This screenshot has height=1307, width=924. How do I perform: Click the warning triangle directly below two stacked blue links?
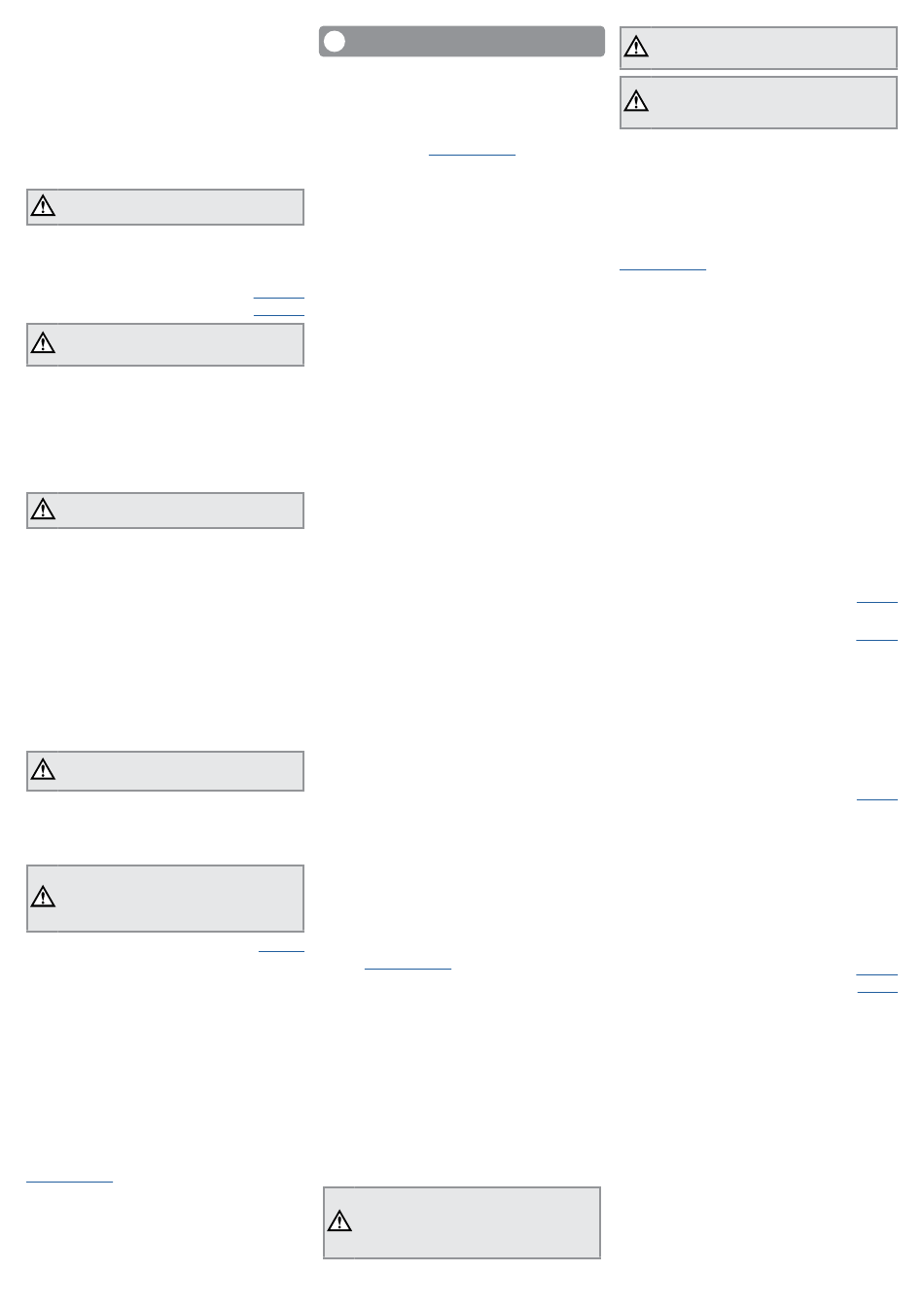[x=43, y=343]
